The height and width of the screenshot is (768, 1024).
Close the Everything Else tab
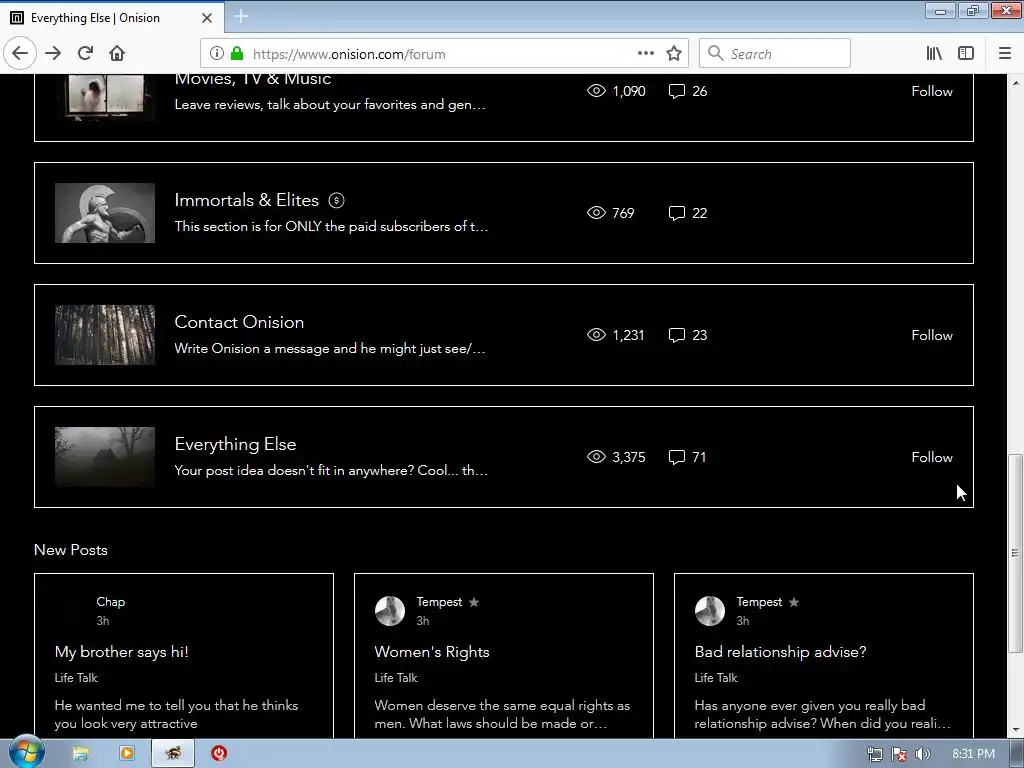point(207,18)
